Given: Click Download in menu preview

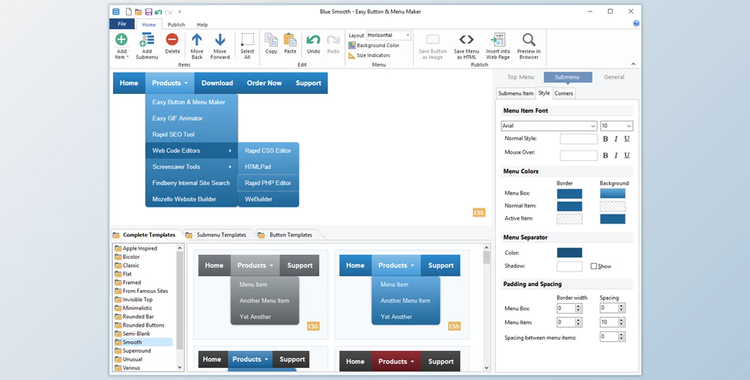Looking at the screenshot, I should 217,83.
